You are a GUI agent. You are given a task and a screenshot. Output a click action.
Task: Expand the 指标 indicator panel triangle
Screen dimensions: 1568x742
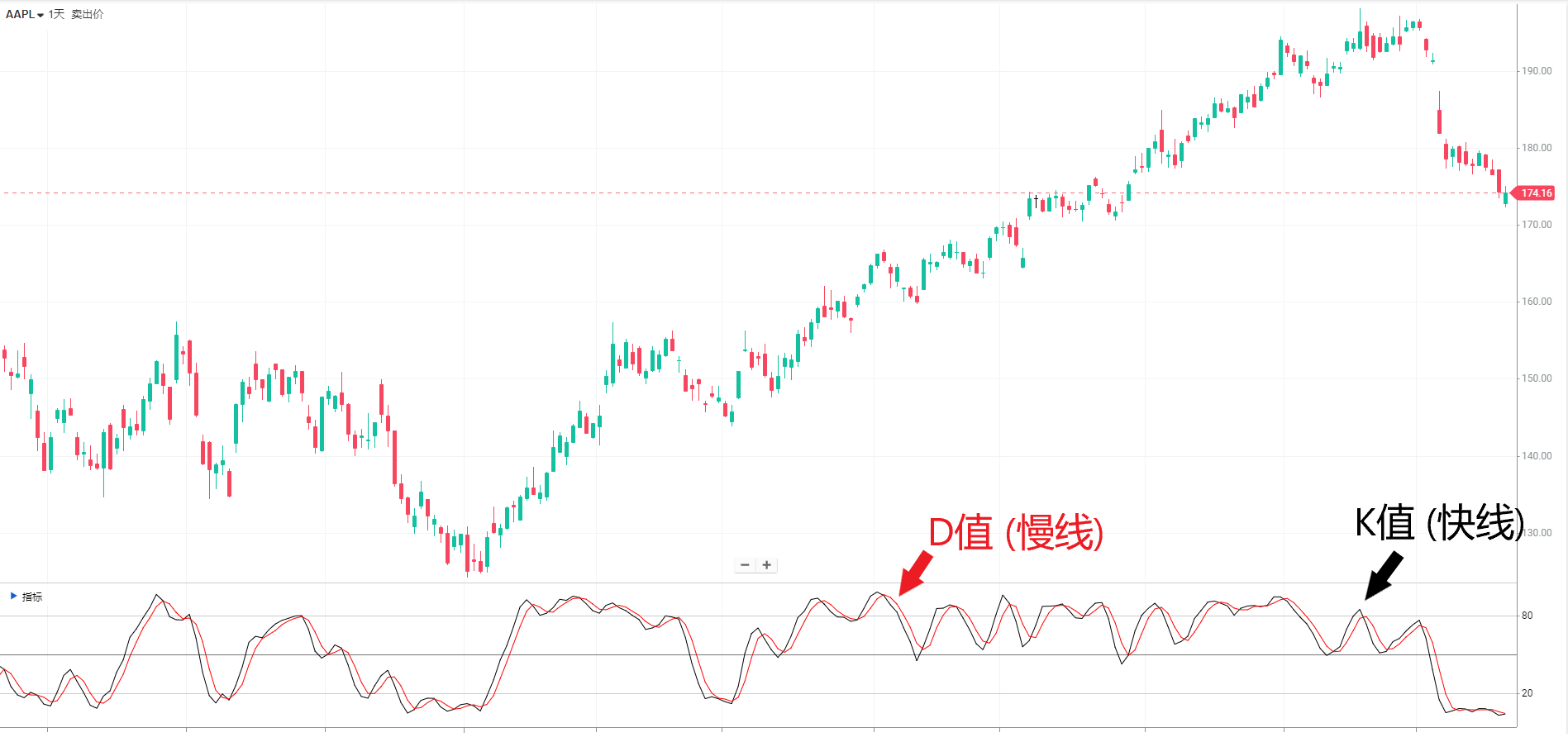click(x=13, y=596)
